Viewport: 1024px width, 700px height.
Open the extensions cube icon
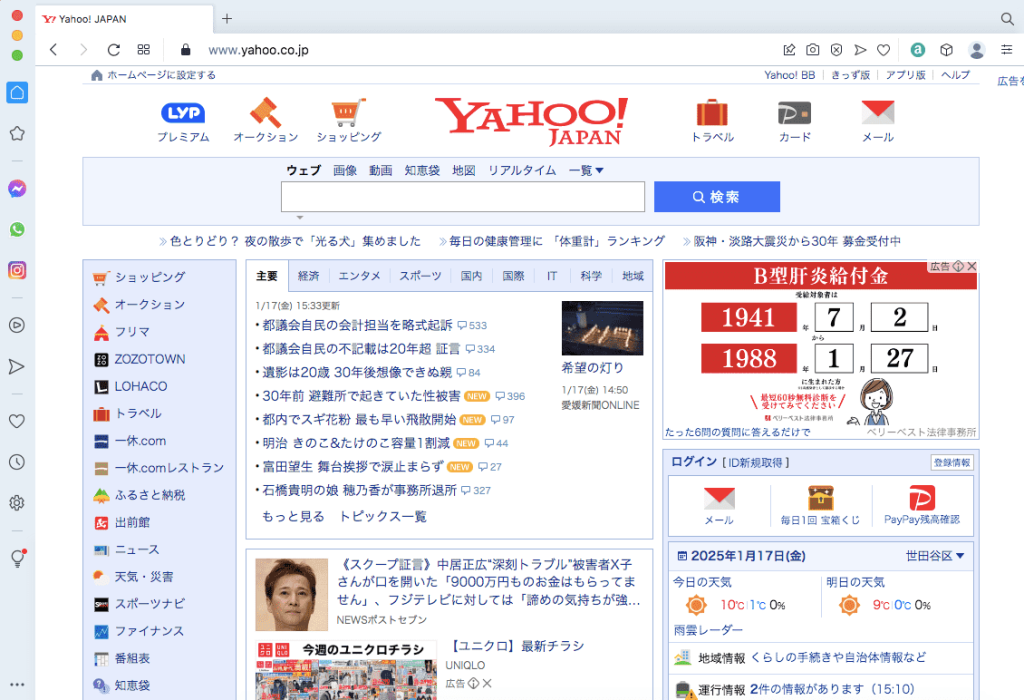946,50
